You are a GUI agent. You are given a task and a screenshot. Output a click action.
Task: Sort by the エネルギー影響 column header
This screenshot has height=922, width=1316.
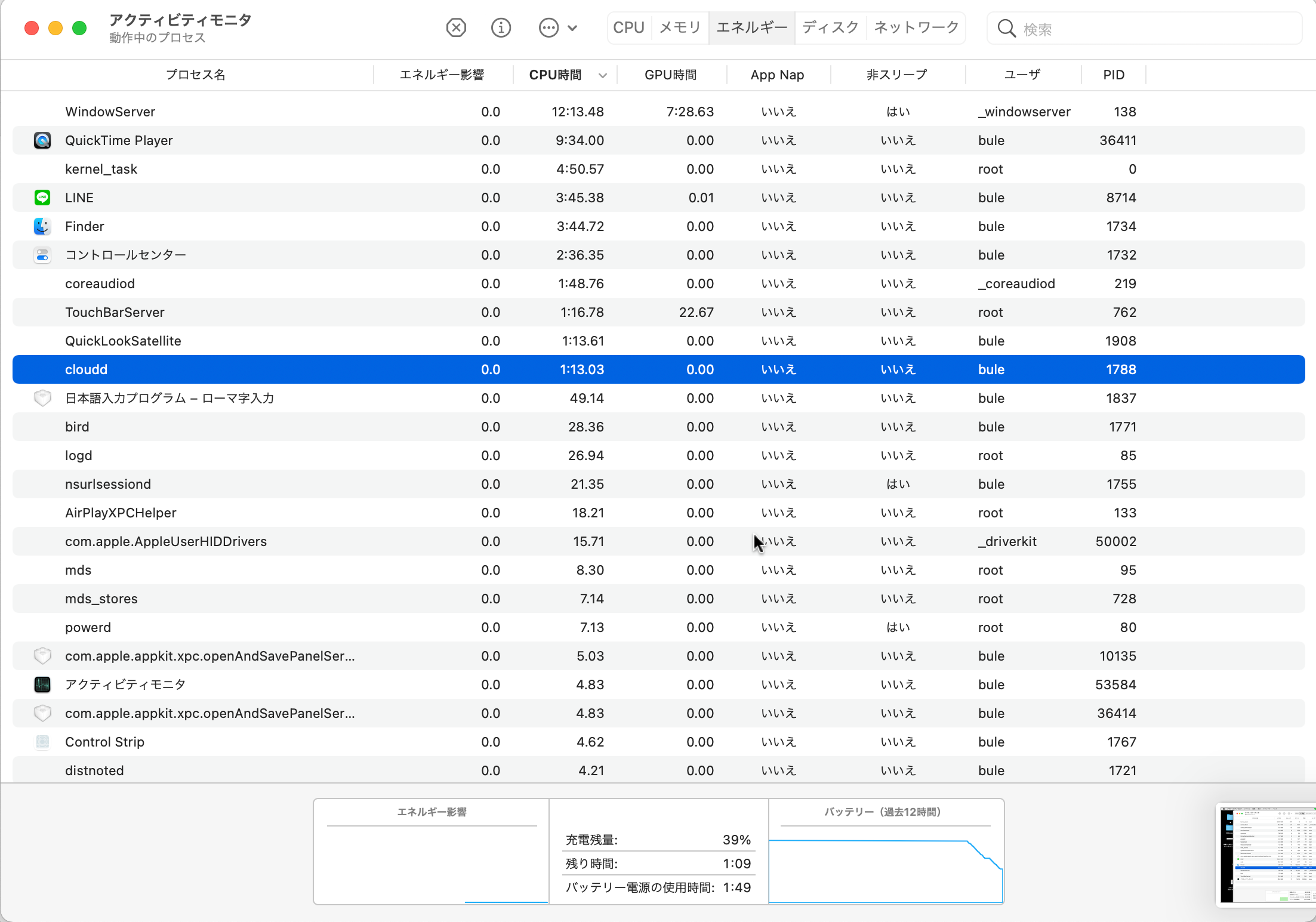coord(442,75)
